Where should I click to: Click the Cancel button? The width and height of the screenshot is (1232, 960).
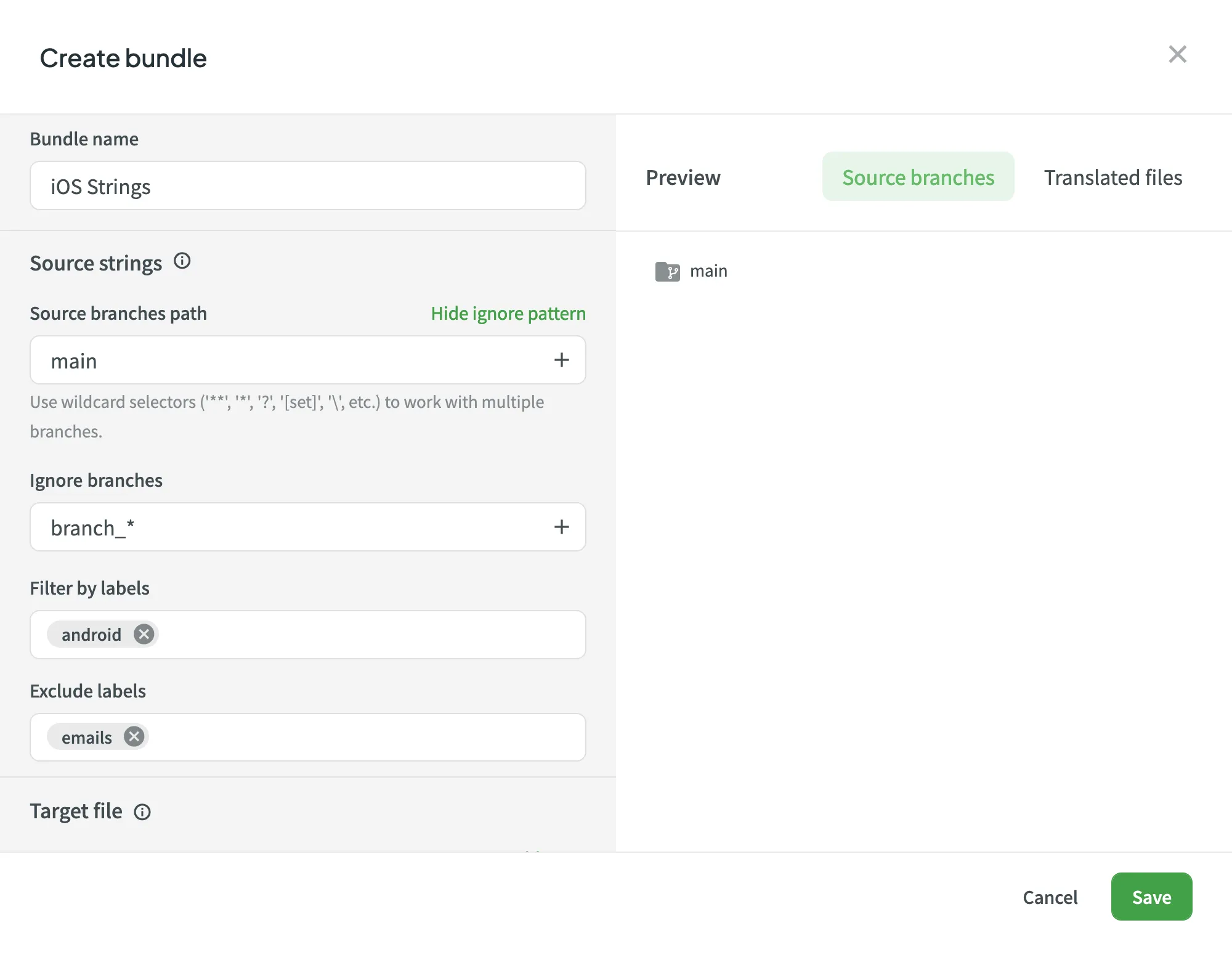1050,896
